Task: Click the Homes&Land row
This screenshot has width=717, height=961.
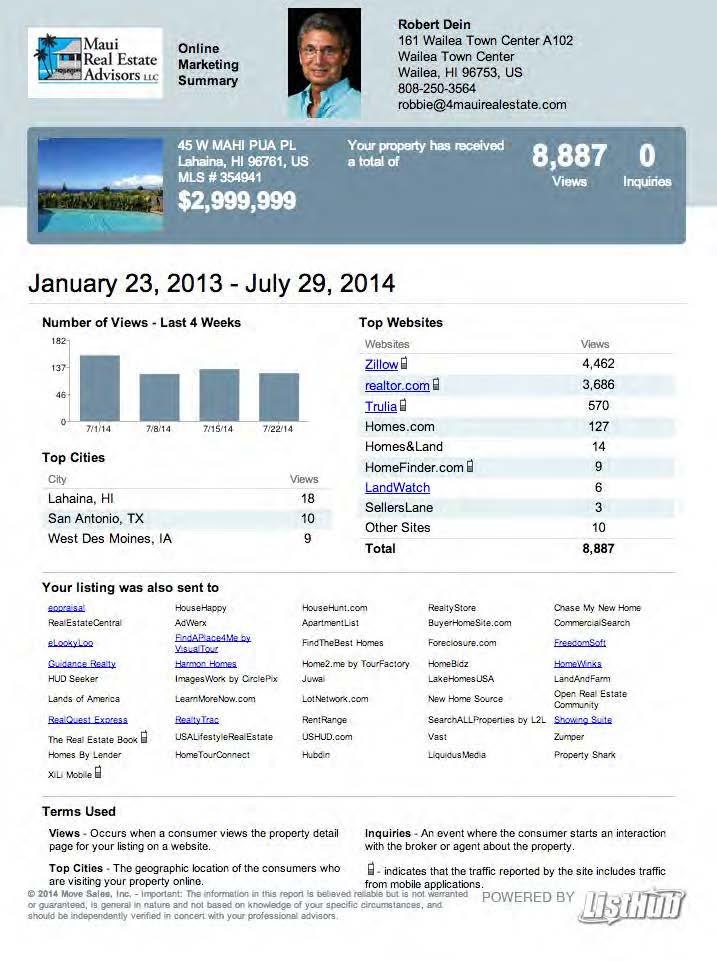Action: (x=516, y=447)
